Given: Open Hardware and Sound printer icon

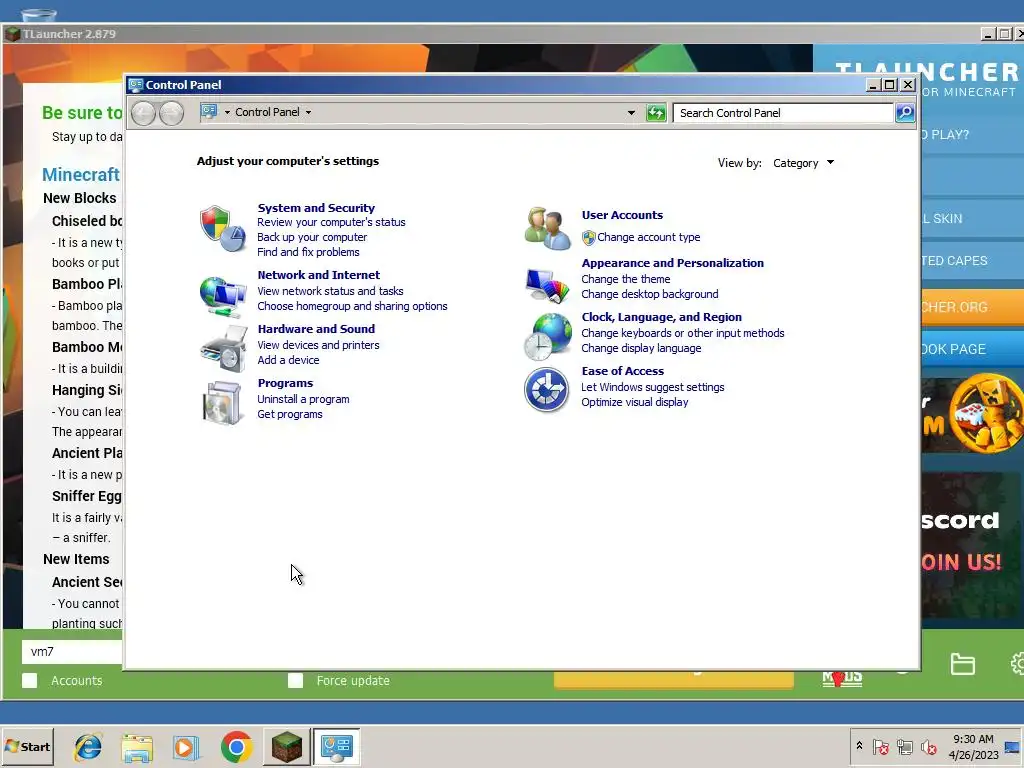Looking at the screenshot, I should click(x=223, y=349).
